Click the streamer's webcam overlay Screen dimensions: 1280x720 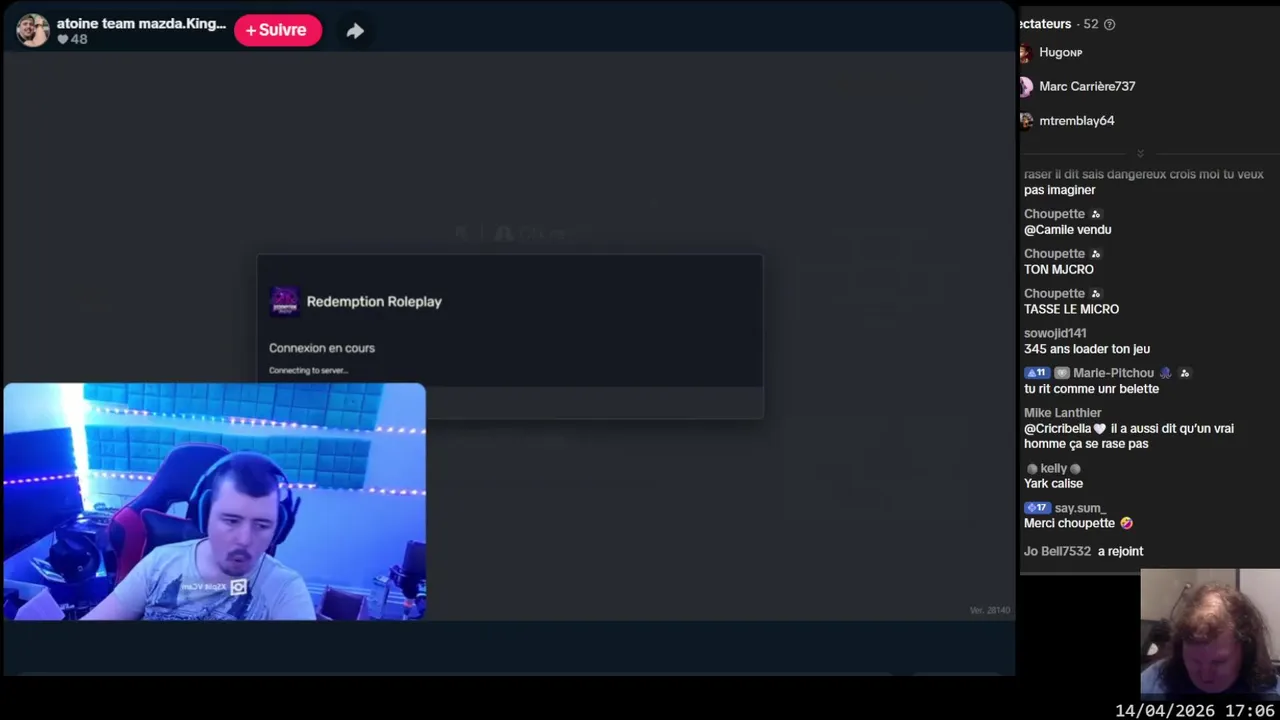tap(214, 502)
